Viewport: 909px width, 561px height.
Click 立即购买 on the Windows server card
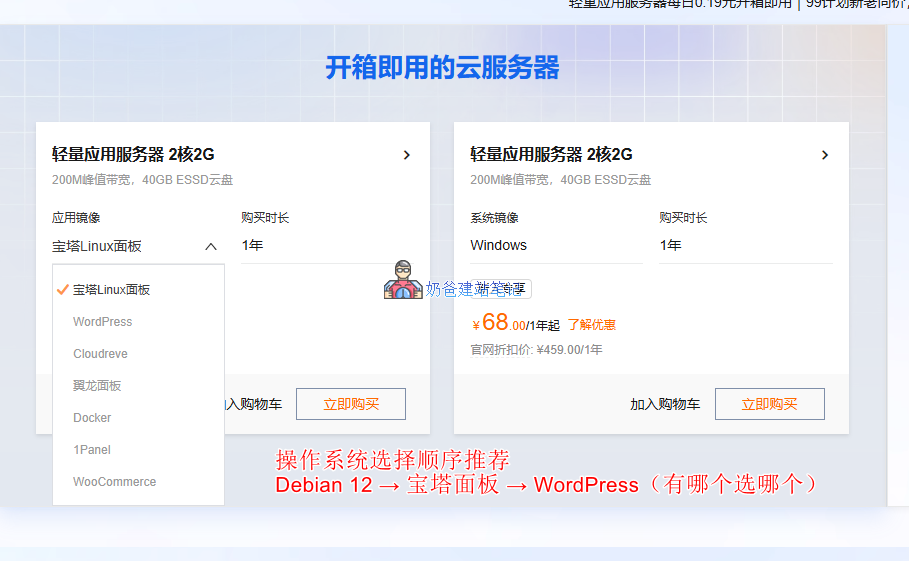click(x=769, y=404)
